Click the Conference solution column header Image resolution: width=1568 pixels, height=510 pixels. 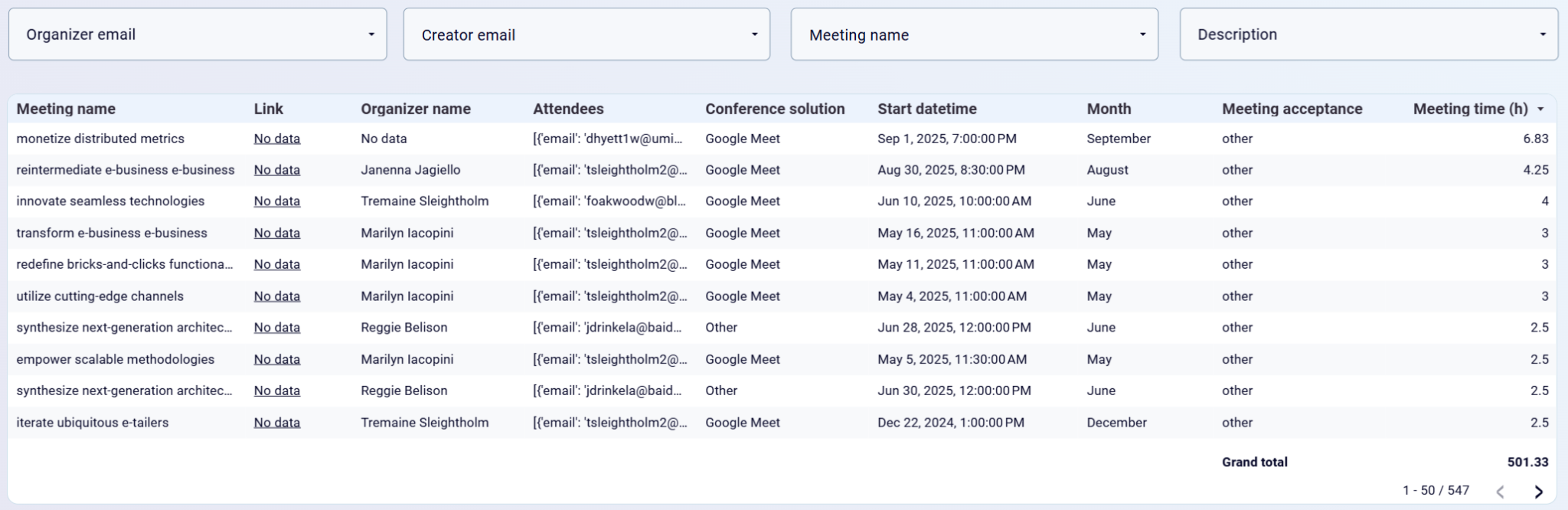[775, 109]
